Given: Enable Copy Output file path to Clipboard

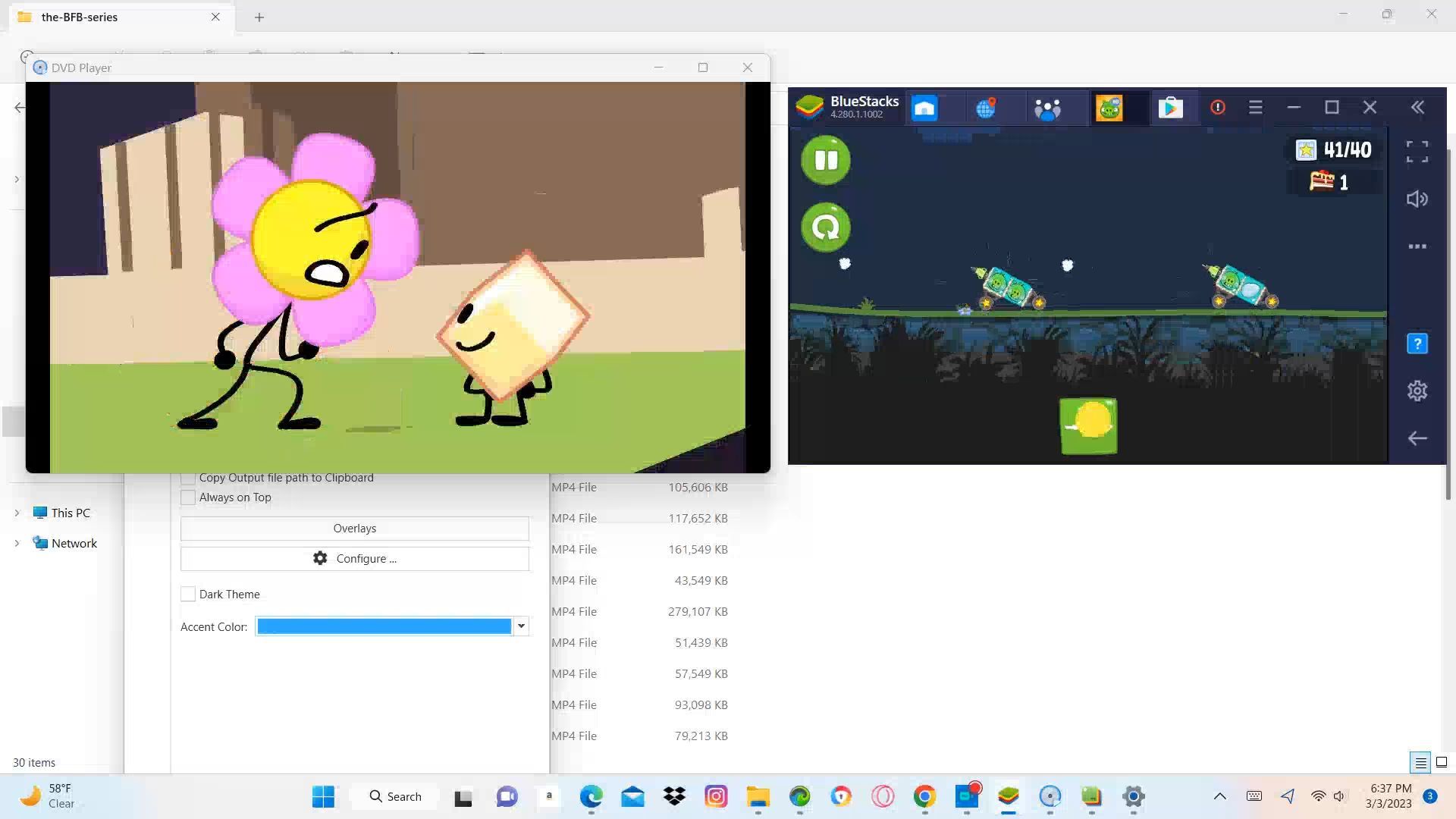Looking at the screenshot, I should click(188, 478).
